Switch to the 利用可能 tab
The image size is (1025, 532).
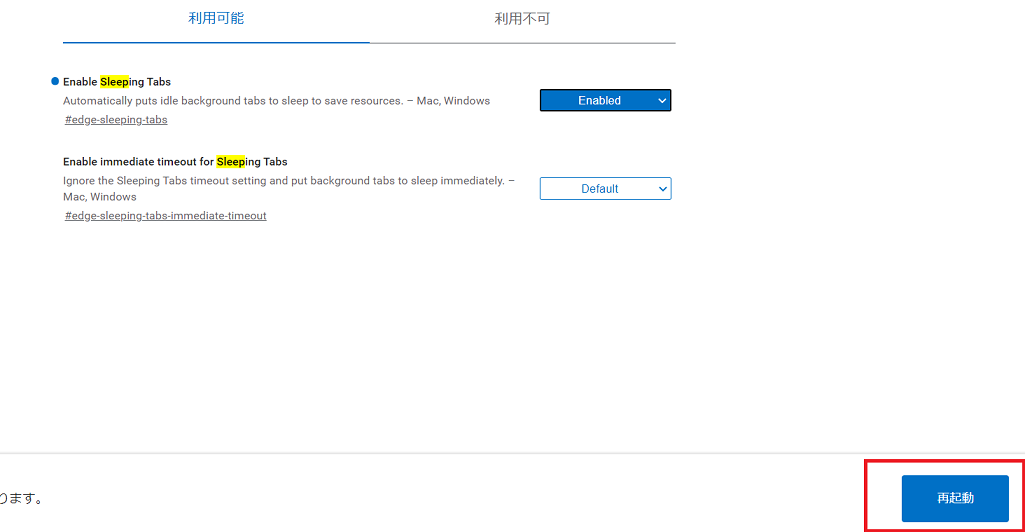coord(216,19)
